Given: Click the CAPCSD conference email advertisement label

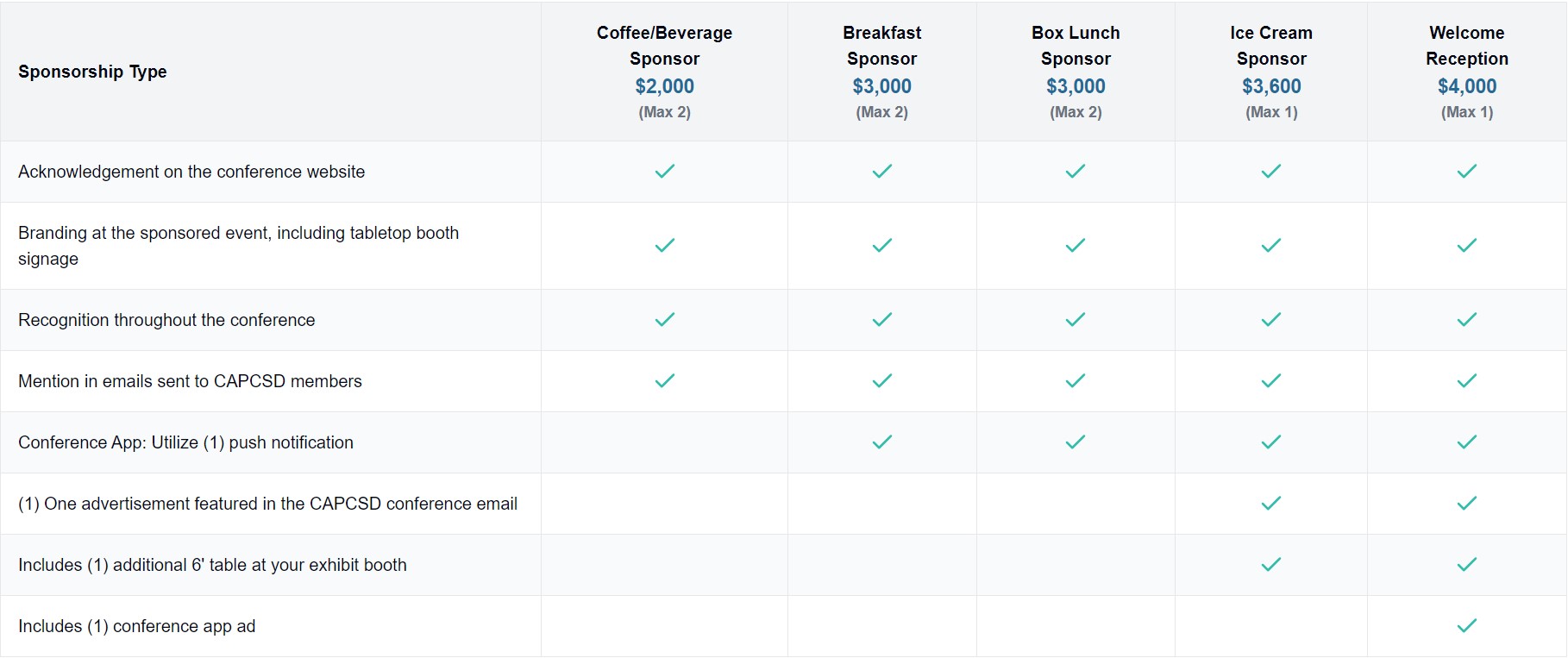Looking at the screenshot, I should click(267, 504).
